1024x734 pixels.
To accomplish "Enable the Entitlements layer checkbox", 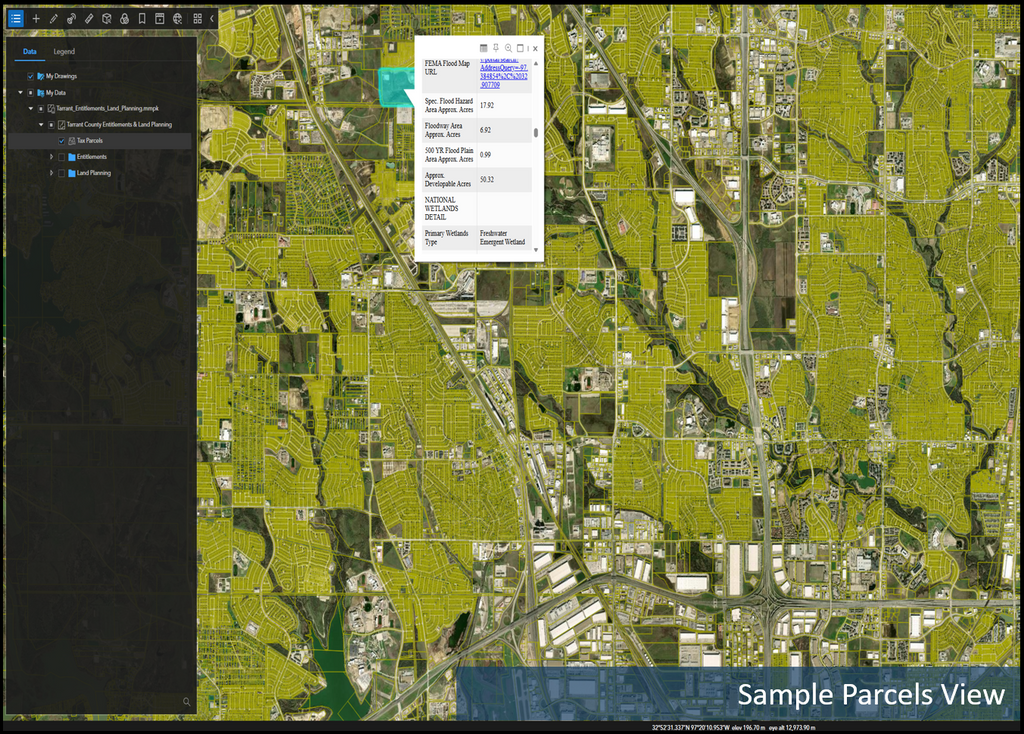I will [x=62, y=157].
